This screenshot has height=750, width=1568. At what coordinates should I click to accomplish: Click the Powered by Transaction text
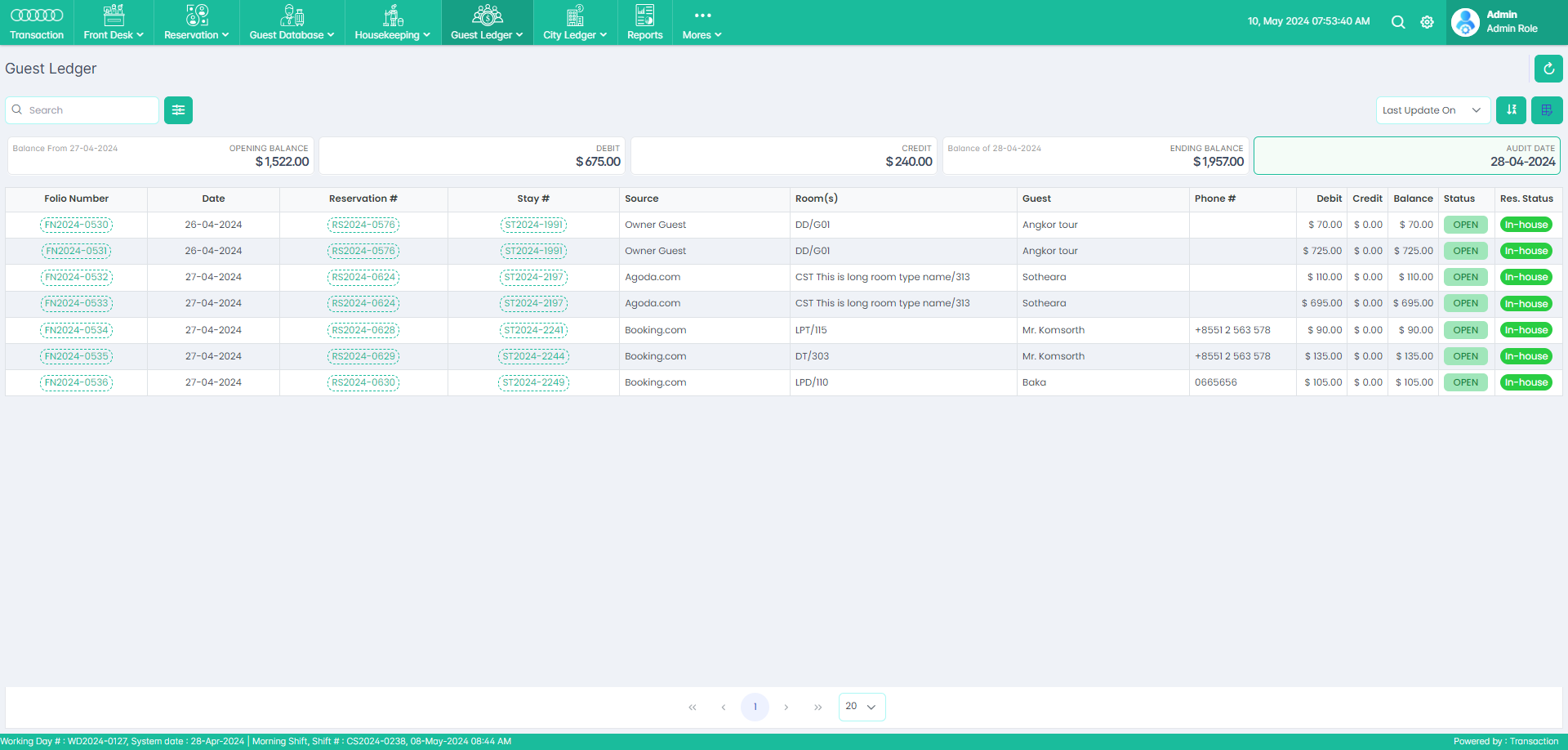[1506, 742]
